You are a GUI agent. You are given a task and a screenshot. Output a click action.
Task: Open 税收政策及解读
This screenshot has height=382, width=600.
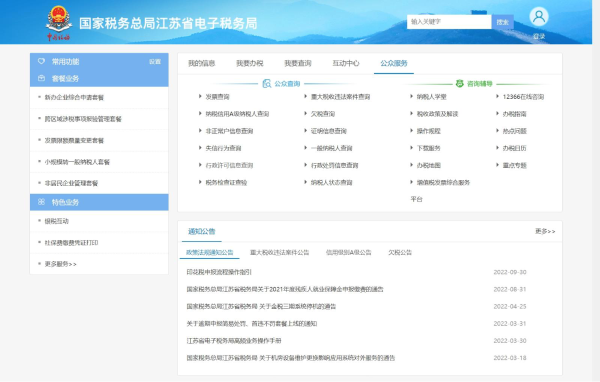pos(437,114)
